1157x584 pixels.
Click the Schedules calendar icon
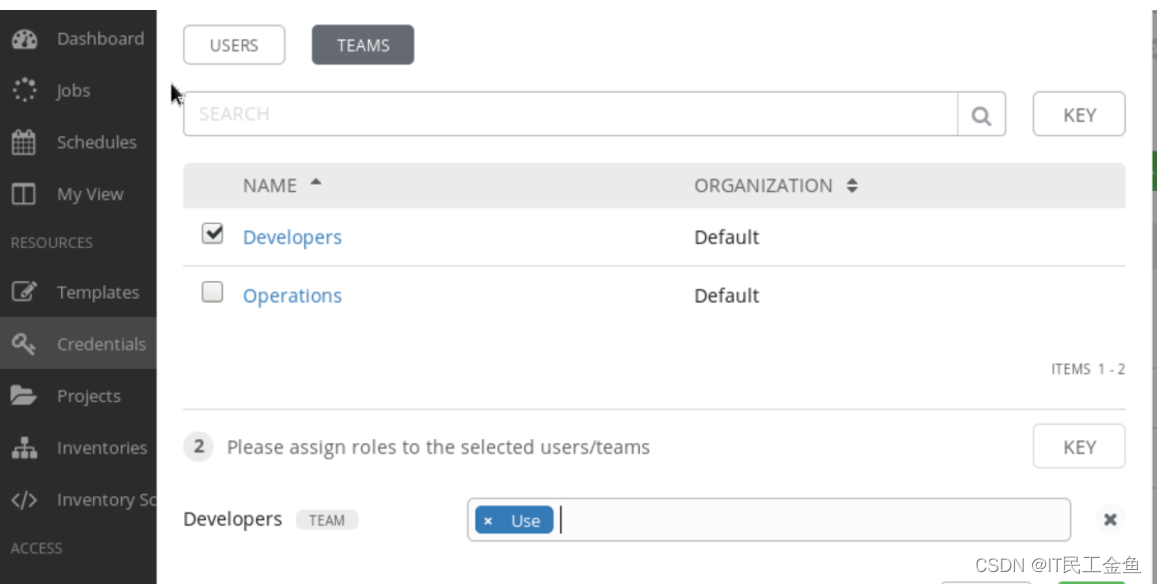[24, 143]
